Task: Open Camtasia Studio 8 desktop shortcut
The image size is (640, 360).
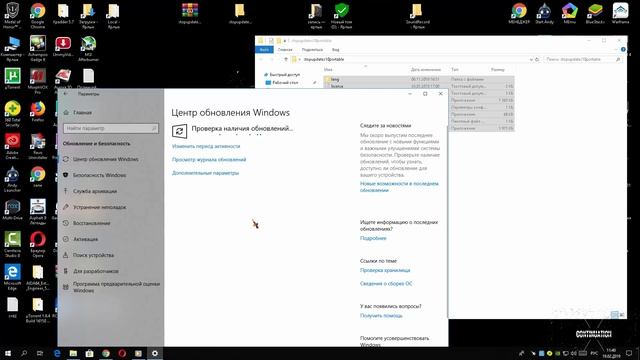Action: [x=12, y=244]
